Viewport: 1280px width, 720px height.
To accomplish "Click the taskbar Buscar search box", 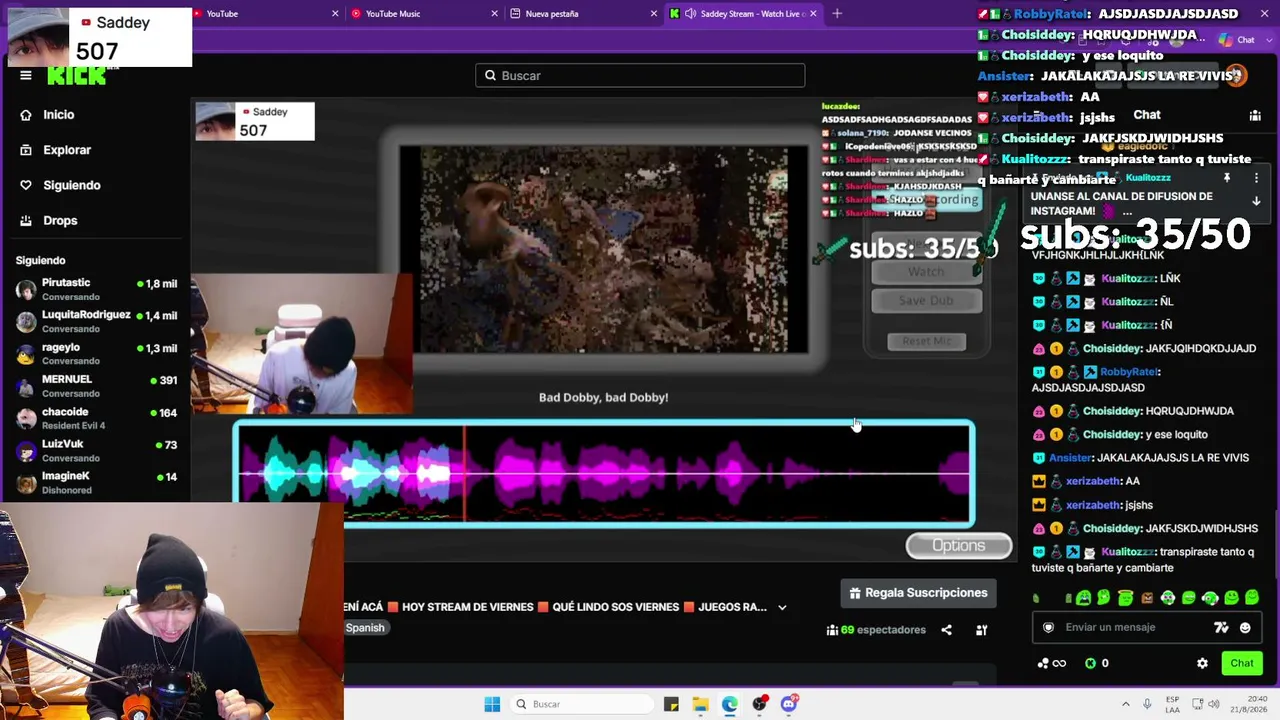I will [581, 704].
